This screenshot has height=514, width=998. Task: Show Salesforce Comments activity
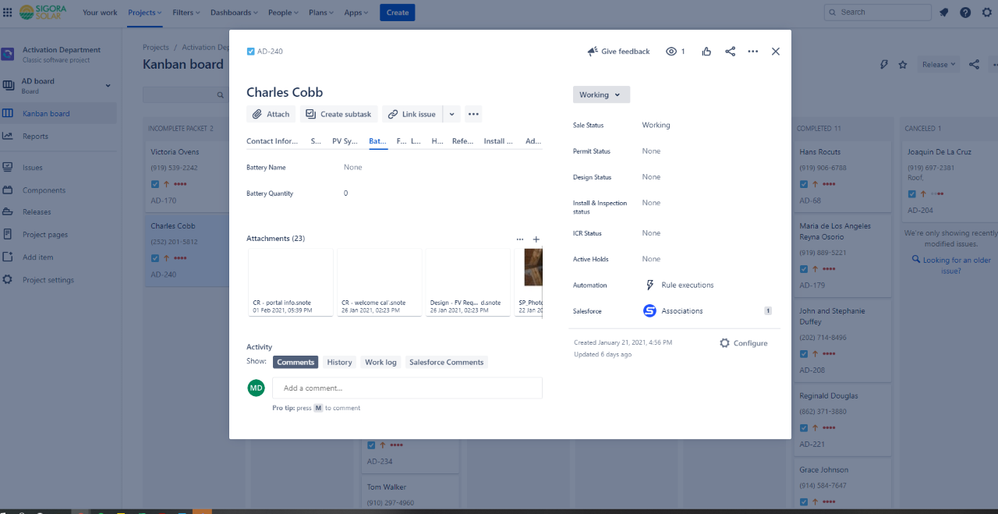pyautogui.click(x=446, y=362)
